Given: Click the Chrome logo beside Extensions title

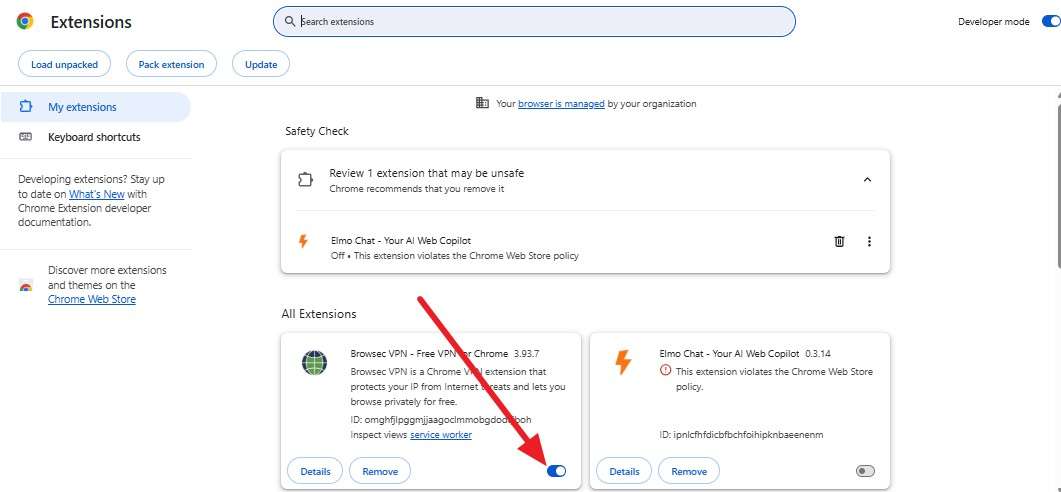Looking at the screenshot, I should coord(25,22).
